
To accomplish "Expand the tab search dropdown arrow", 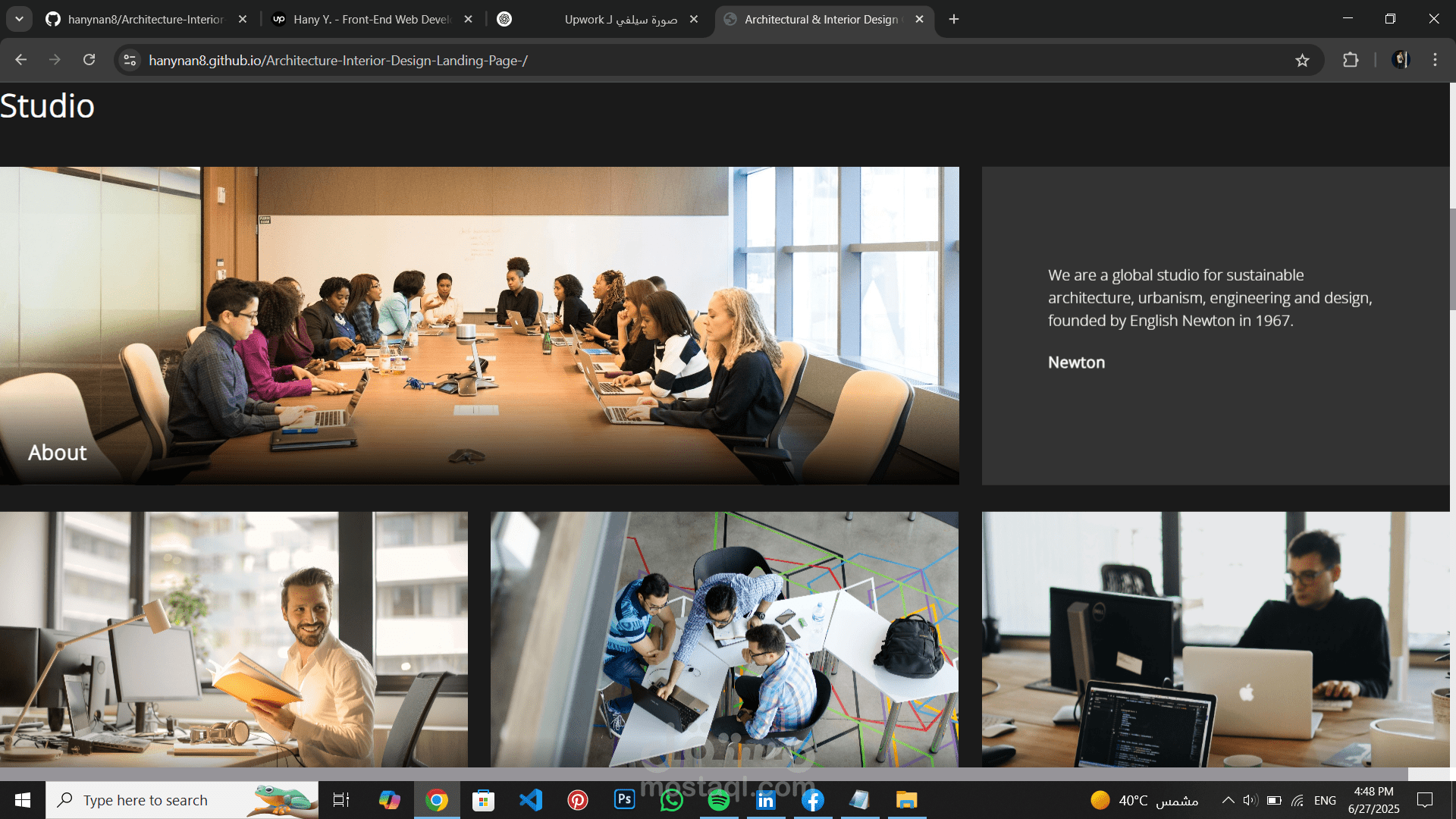I will click(19, 19).
